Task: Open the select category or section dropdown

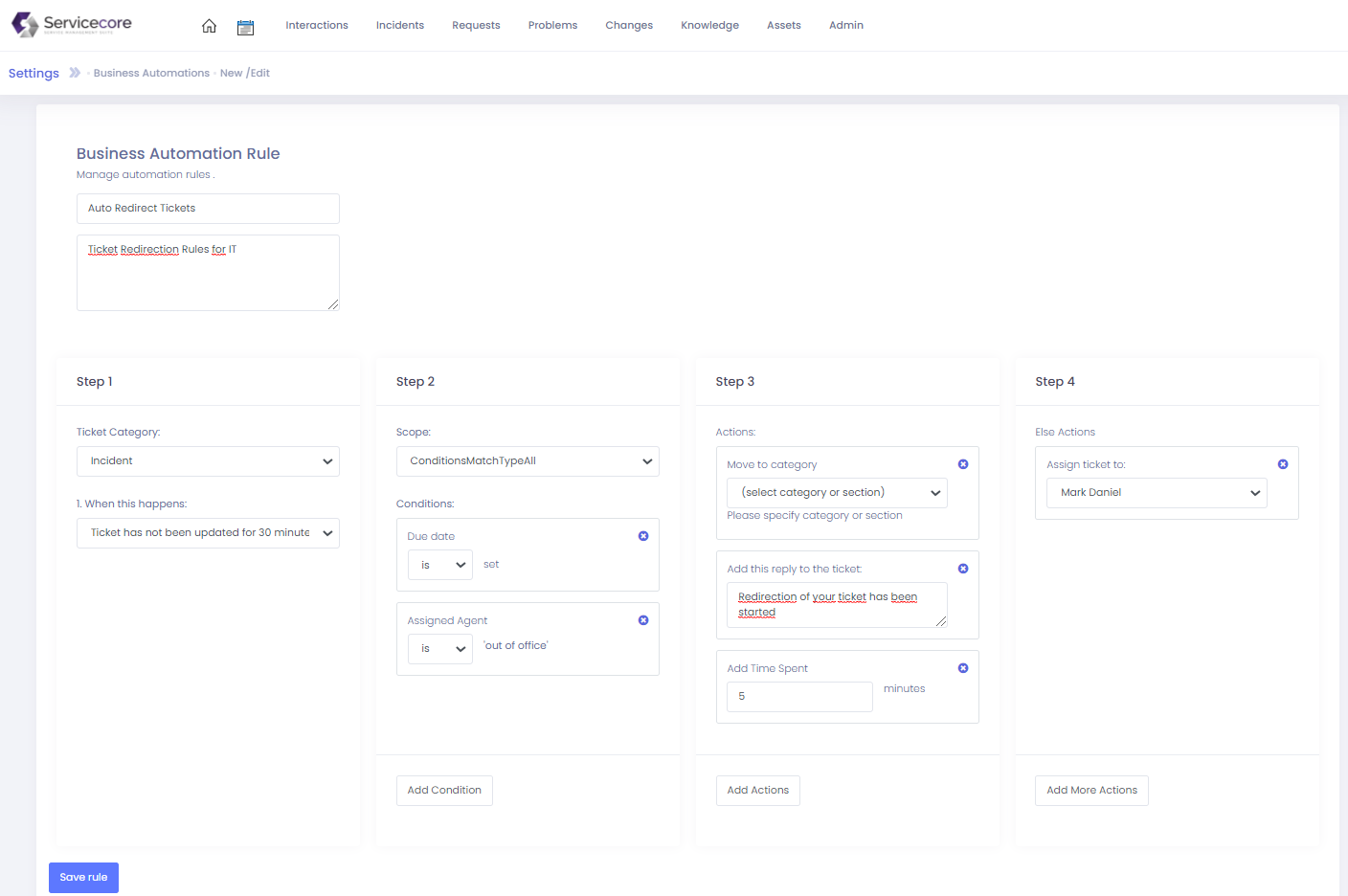Action: tap(837, 493)
